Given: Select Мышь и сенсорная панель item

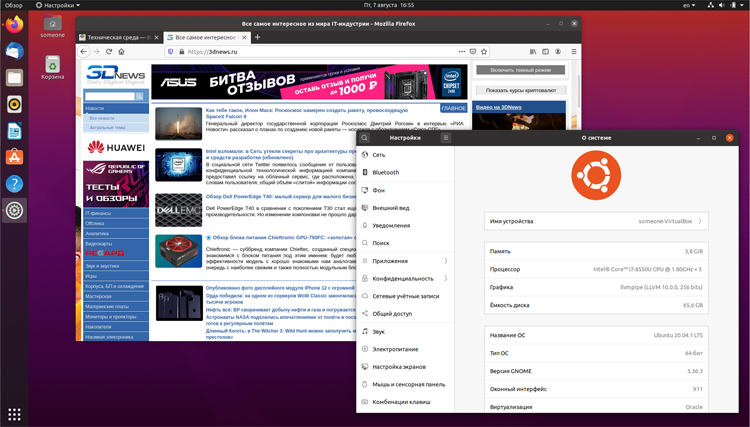Looking at the screenshot, I should click(x=405, y=384).
